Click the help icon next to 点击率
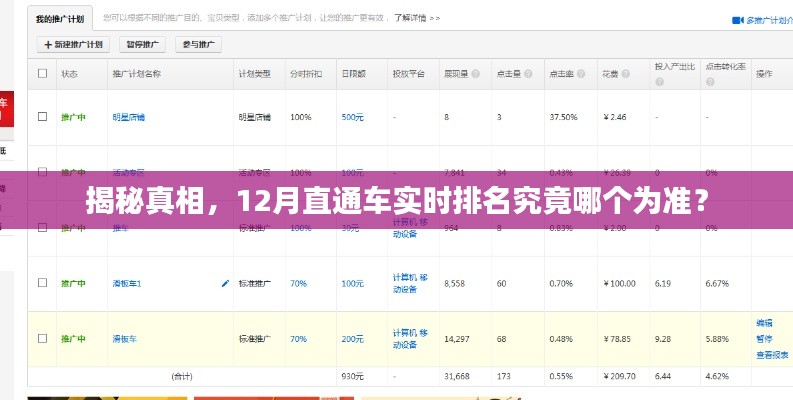The height and width of the screenshot is (400, 793). pyautogui.click(x=581, y=74)
